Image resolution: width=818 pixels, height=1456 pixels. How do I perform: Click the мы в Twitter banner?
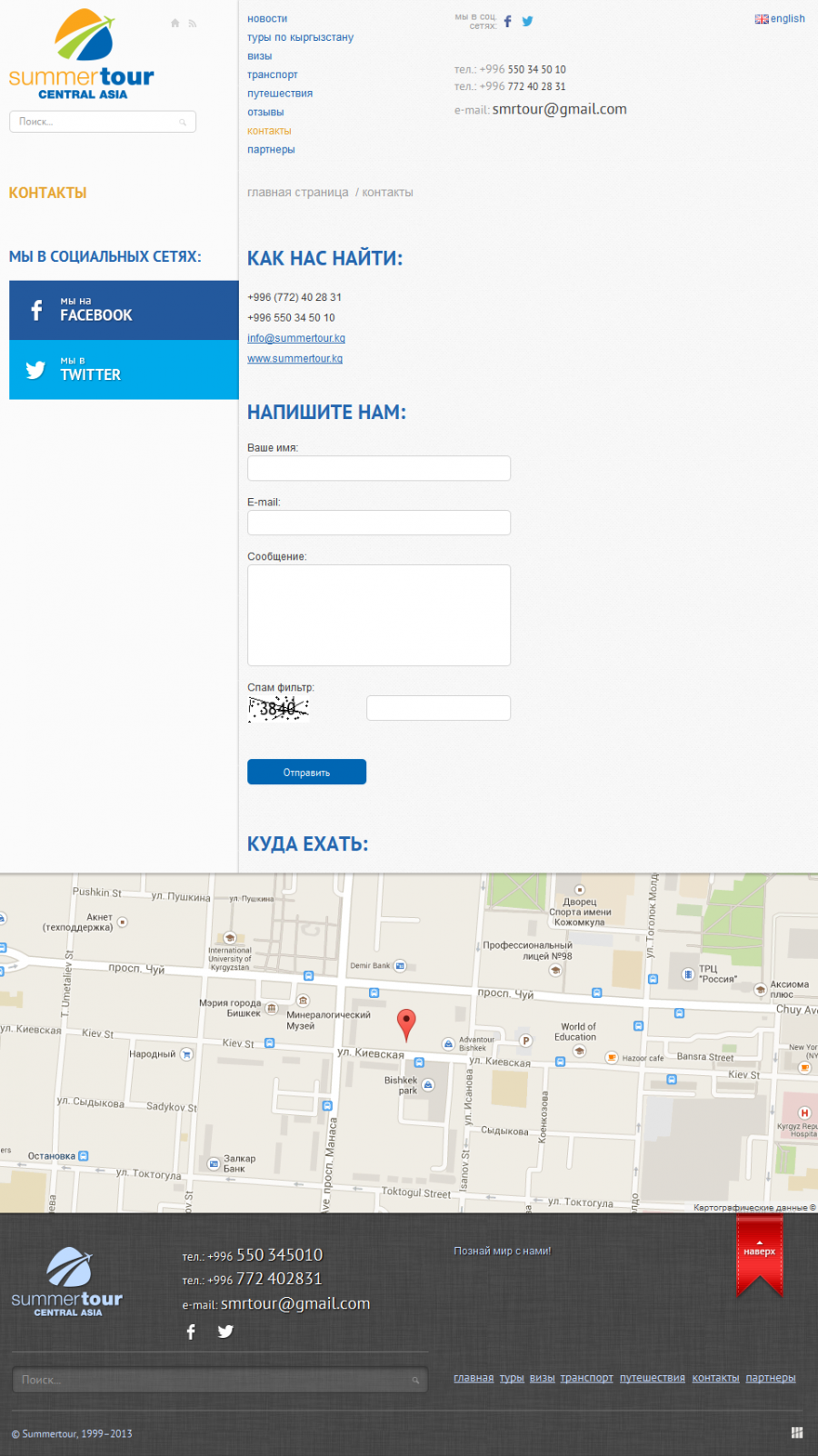(124, 370)
